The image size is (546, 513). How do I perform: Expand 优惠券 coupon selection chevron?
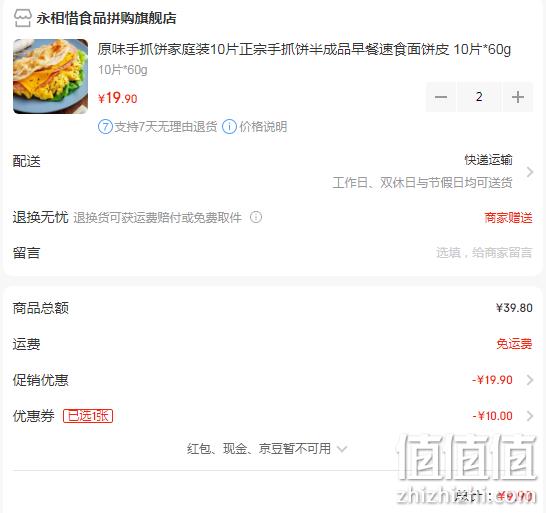point(530,416)
